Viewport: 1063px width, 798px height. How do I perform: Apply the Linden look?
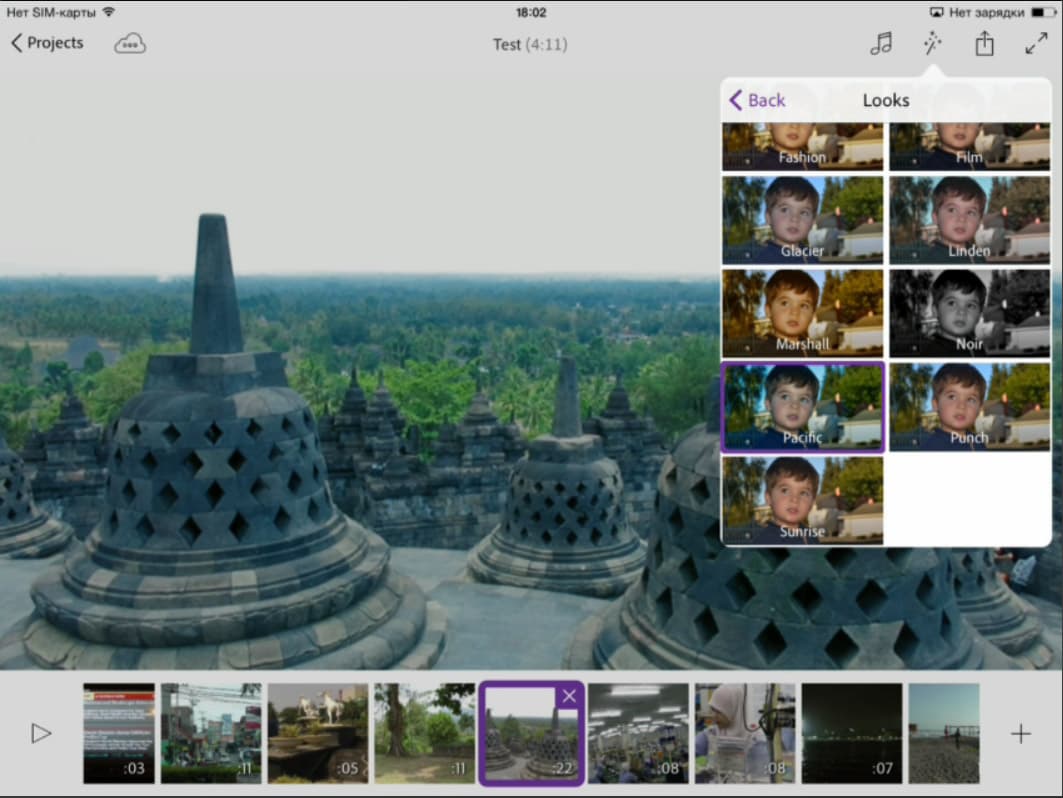(x=969, y=220)
